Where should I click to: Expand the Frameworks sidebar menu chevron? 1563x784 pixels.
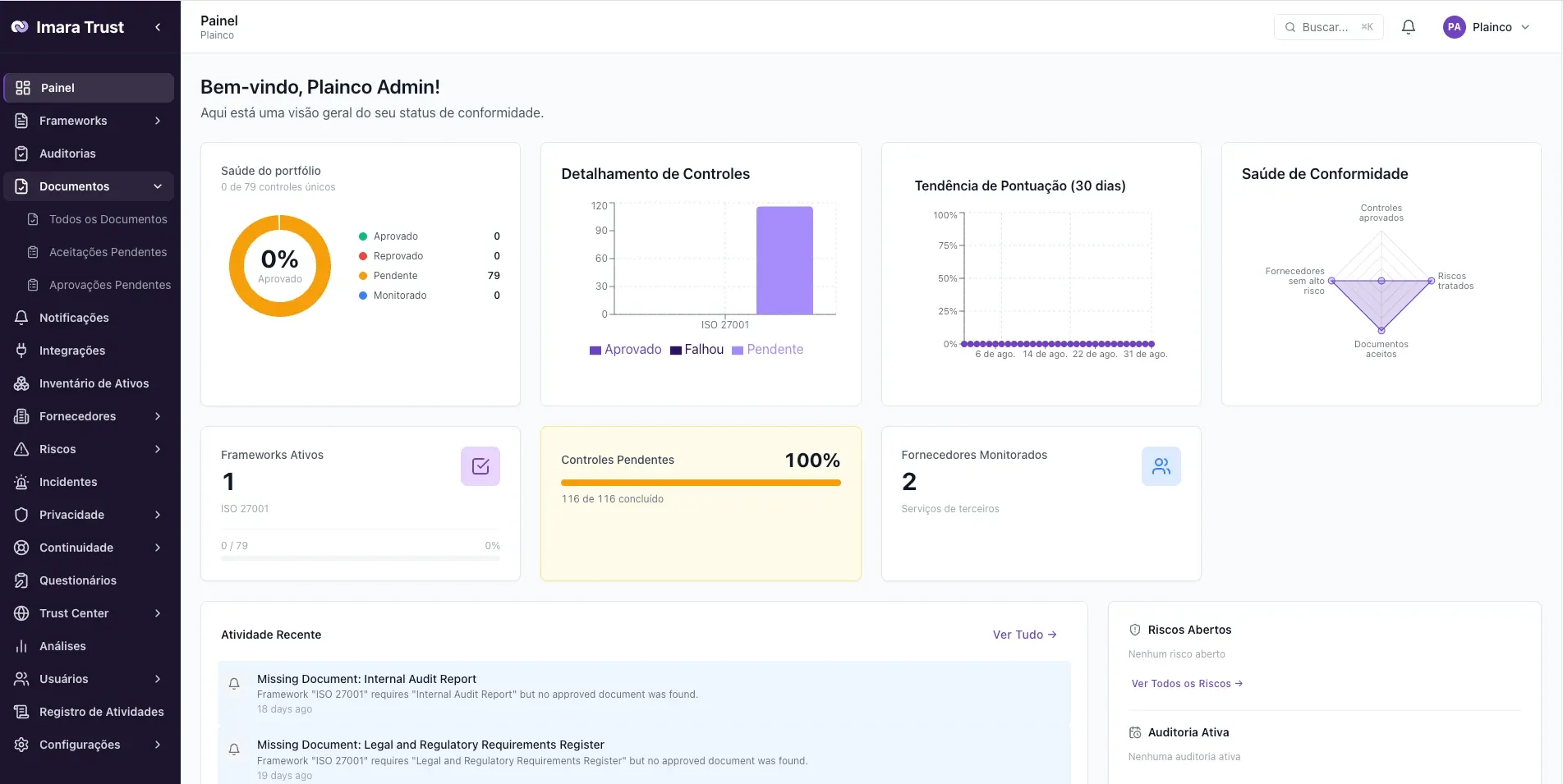pyautogui.click(x=158, y=121)
